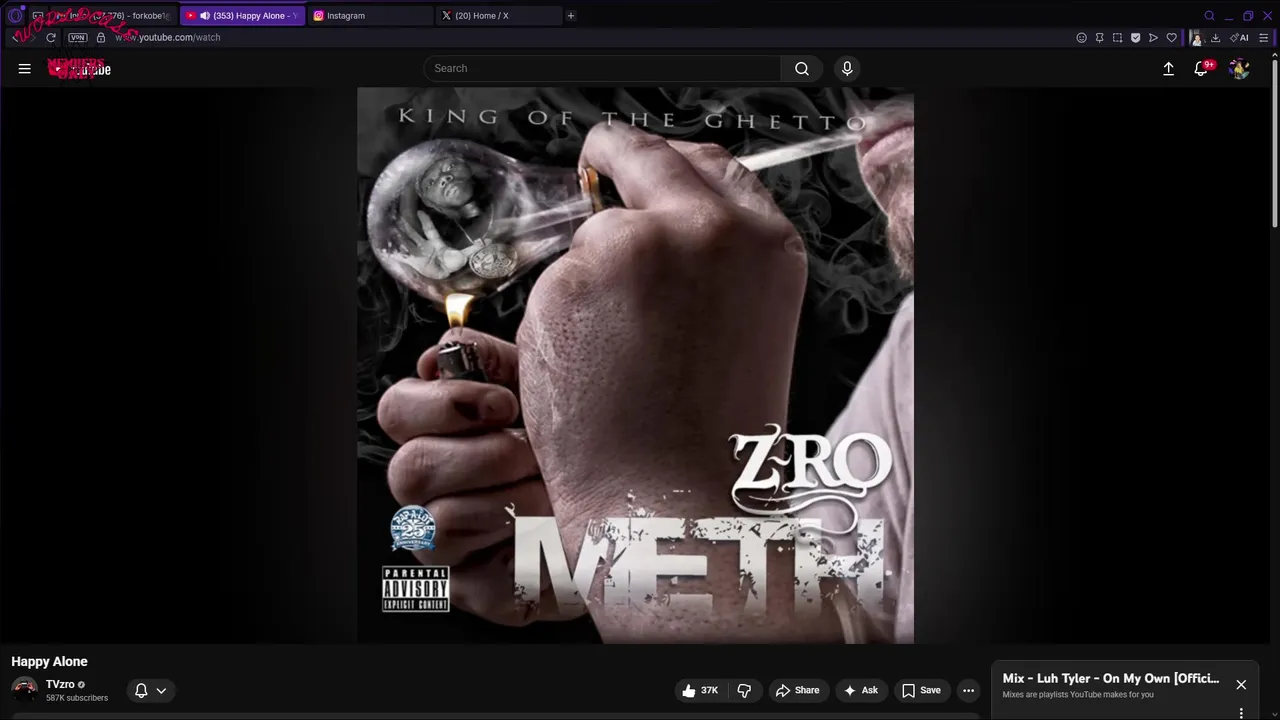Go to the YouTube home logo

click(x=79, y=69)
